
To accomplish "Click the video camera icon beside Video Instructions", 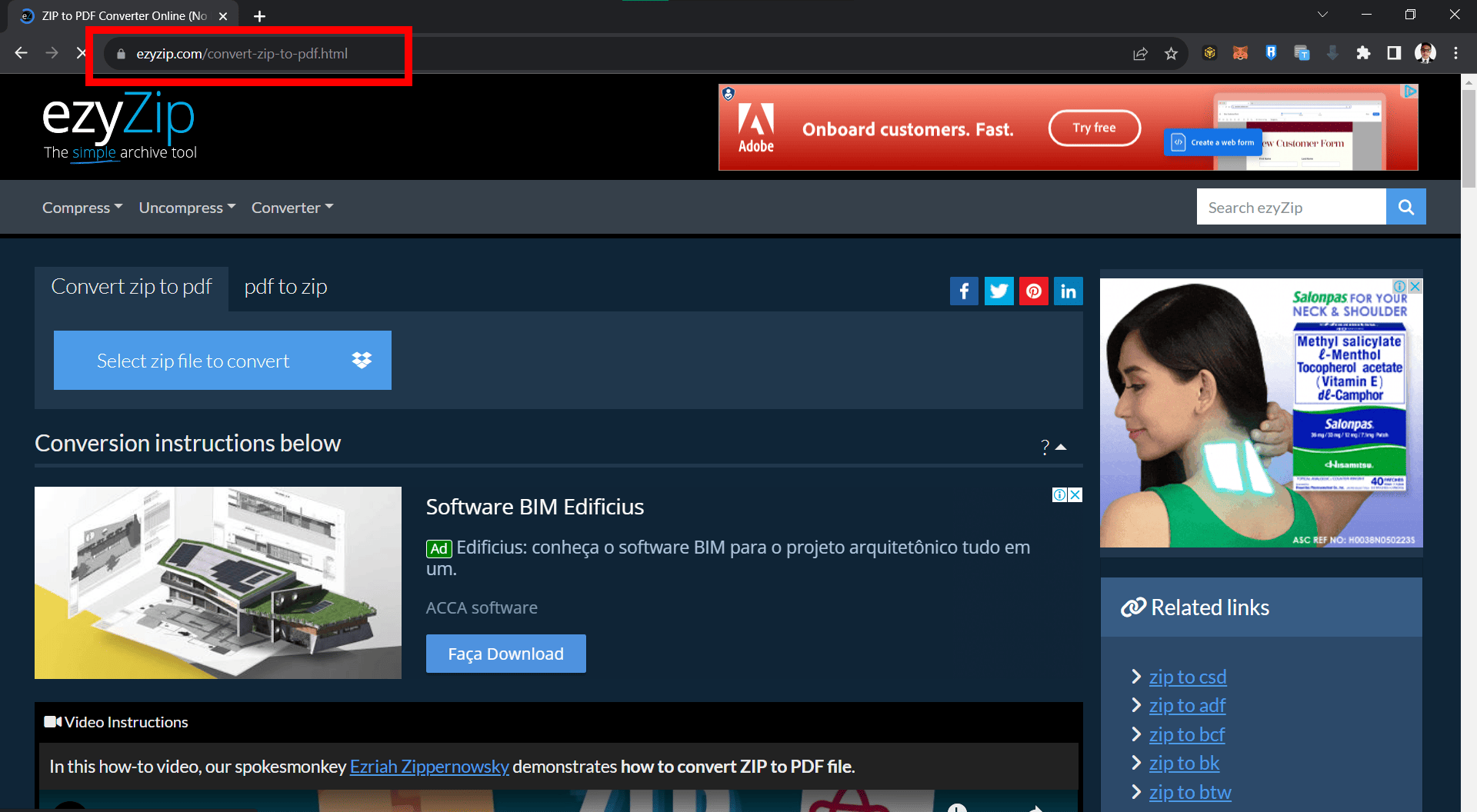I will coord(52,721).
